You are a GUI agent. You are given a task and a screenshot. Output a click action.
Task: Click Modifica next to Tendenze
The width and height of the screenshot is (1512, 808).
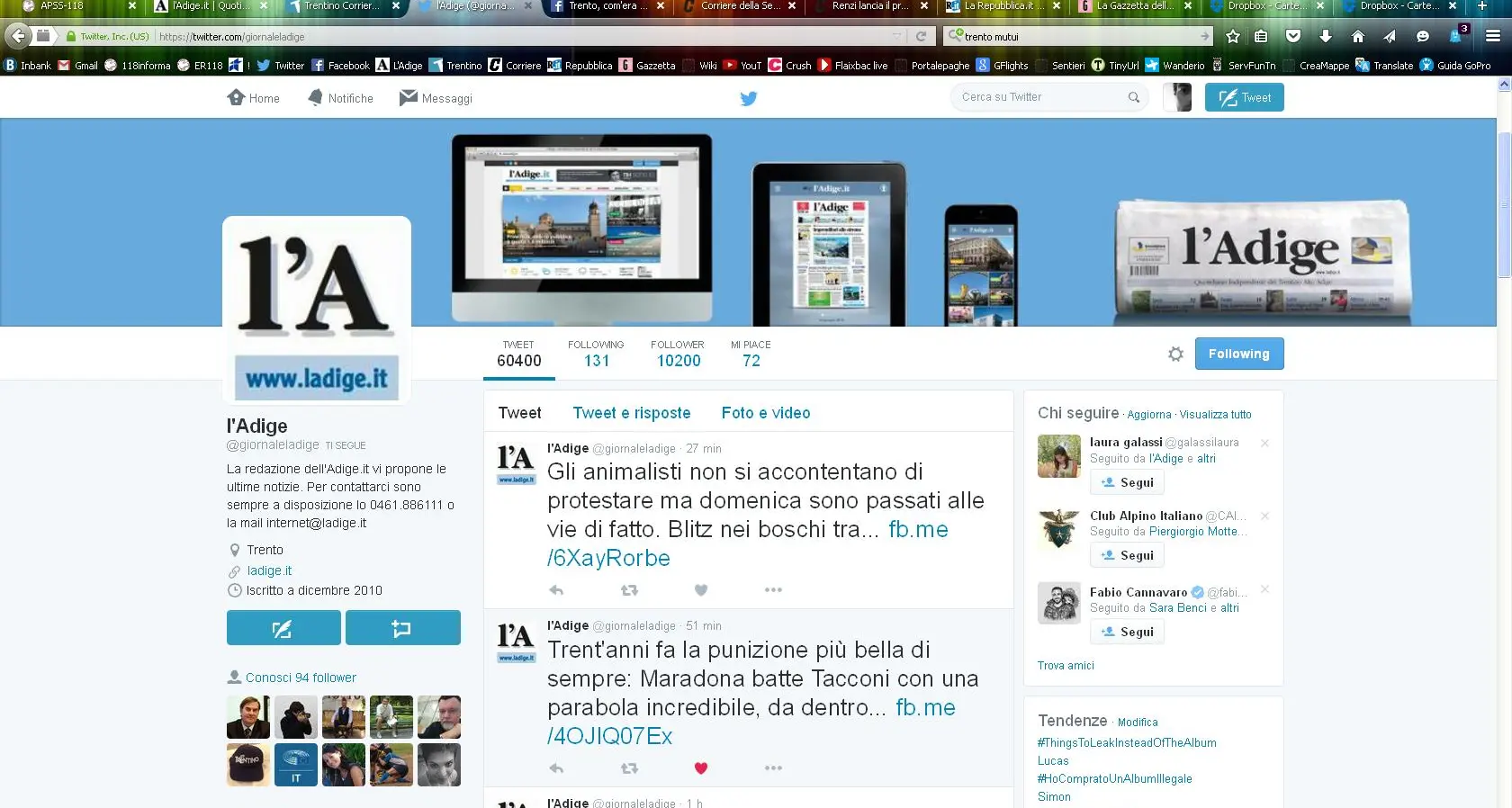point(1138,723)
